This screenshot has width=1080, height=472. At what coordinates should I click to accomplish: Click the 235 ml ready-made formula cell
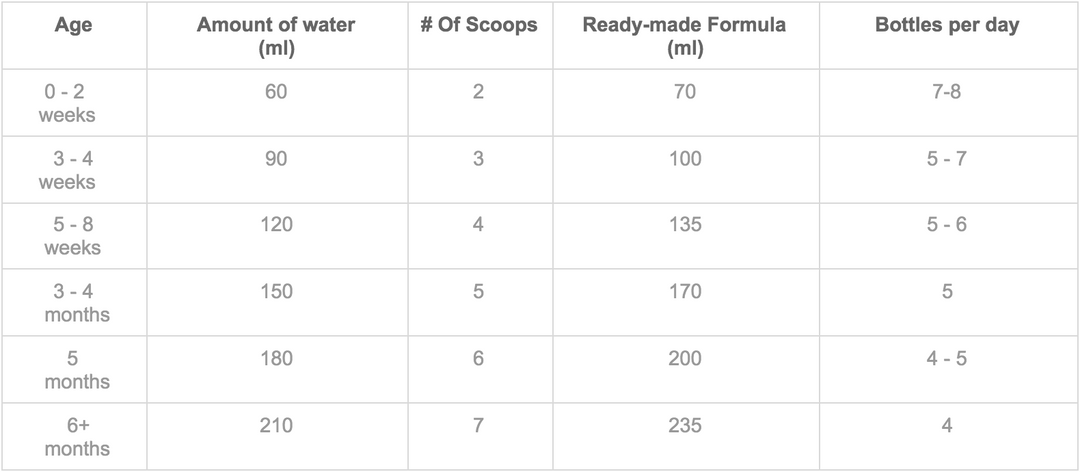pos(685,426)
